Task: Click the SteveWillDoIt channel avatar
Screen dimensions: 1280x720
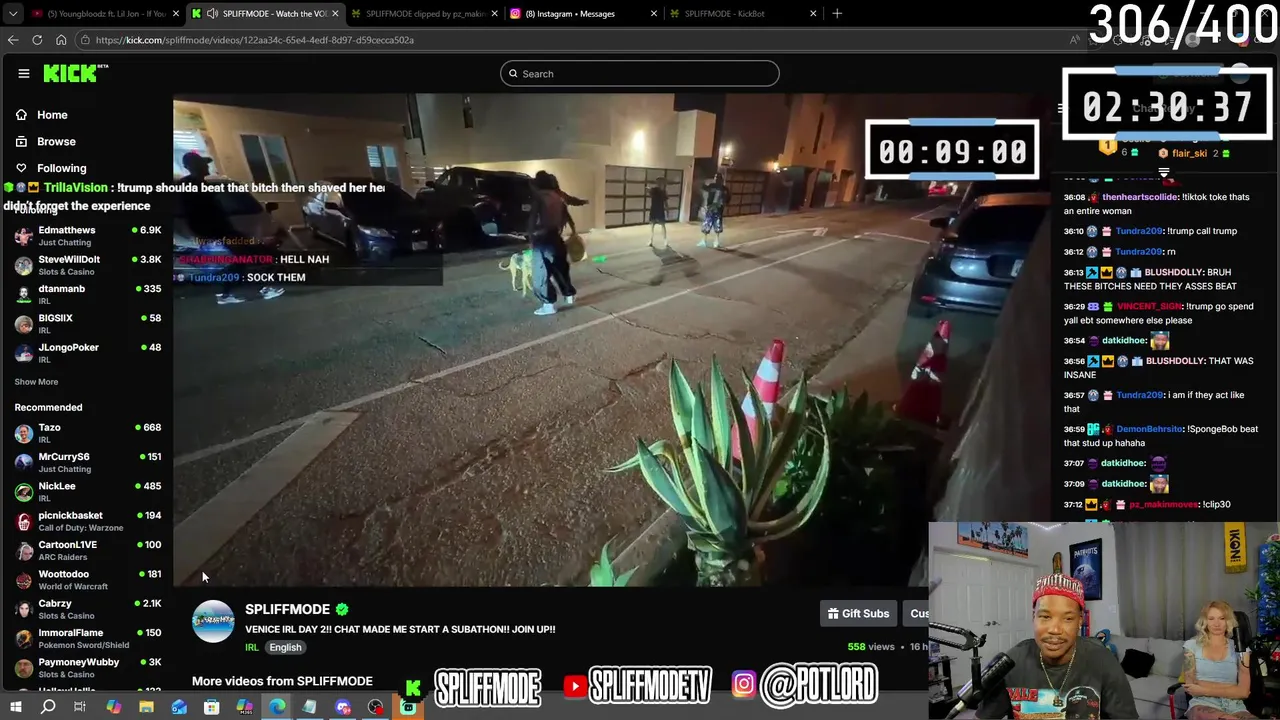Action: coord(23,265)
